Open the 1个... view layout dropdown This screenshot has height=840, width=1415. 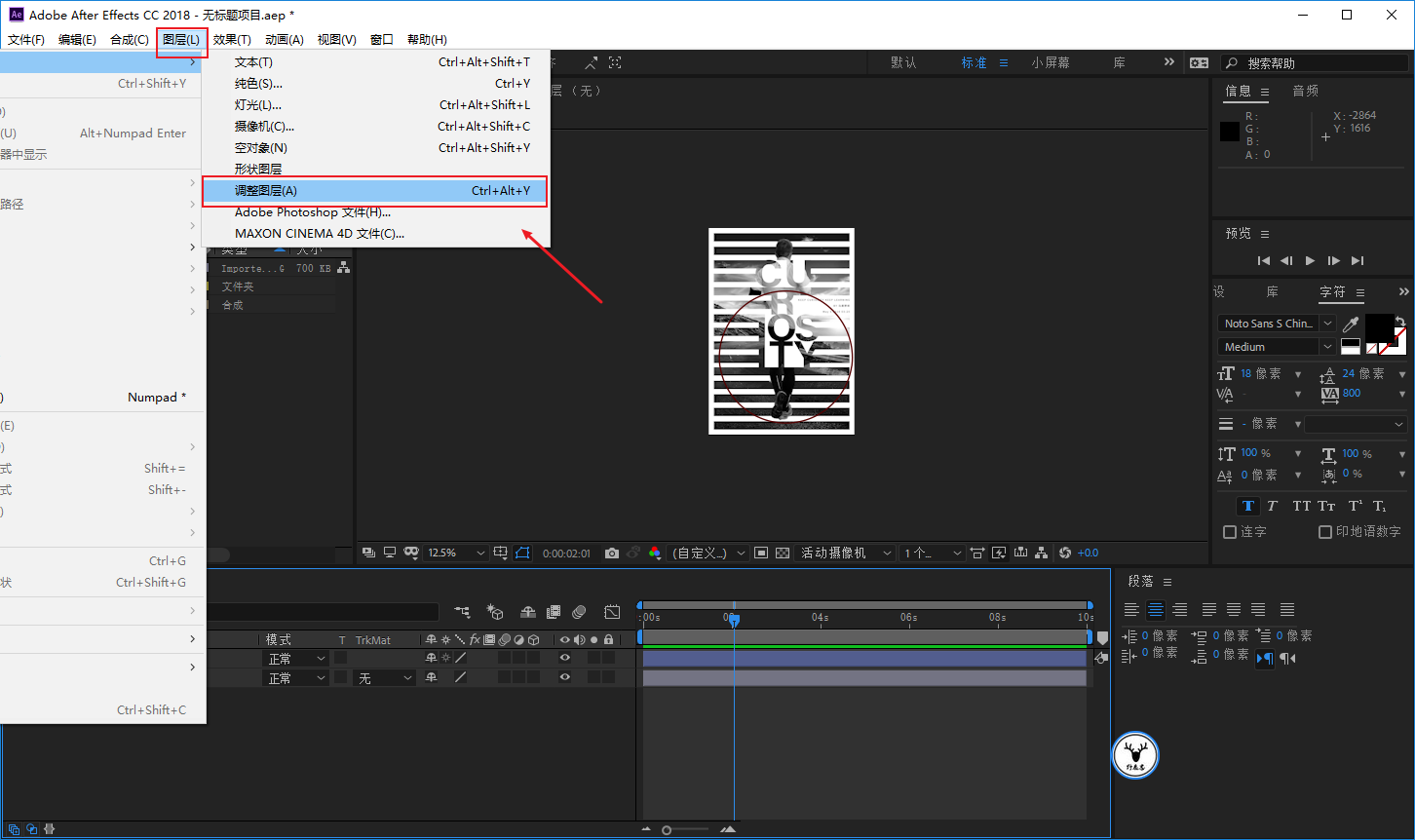coord(932,553)
